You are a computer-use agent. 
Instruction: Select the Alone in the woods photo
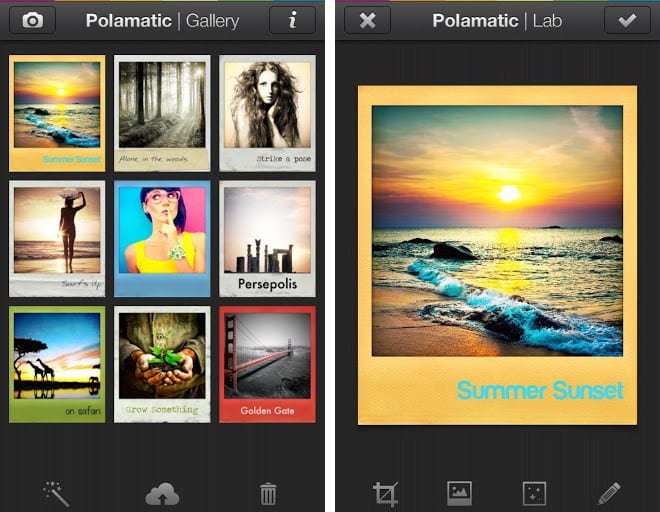point(162,113)
